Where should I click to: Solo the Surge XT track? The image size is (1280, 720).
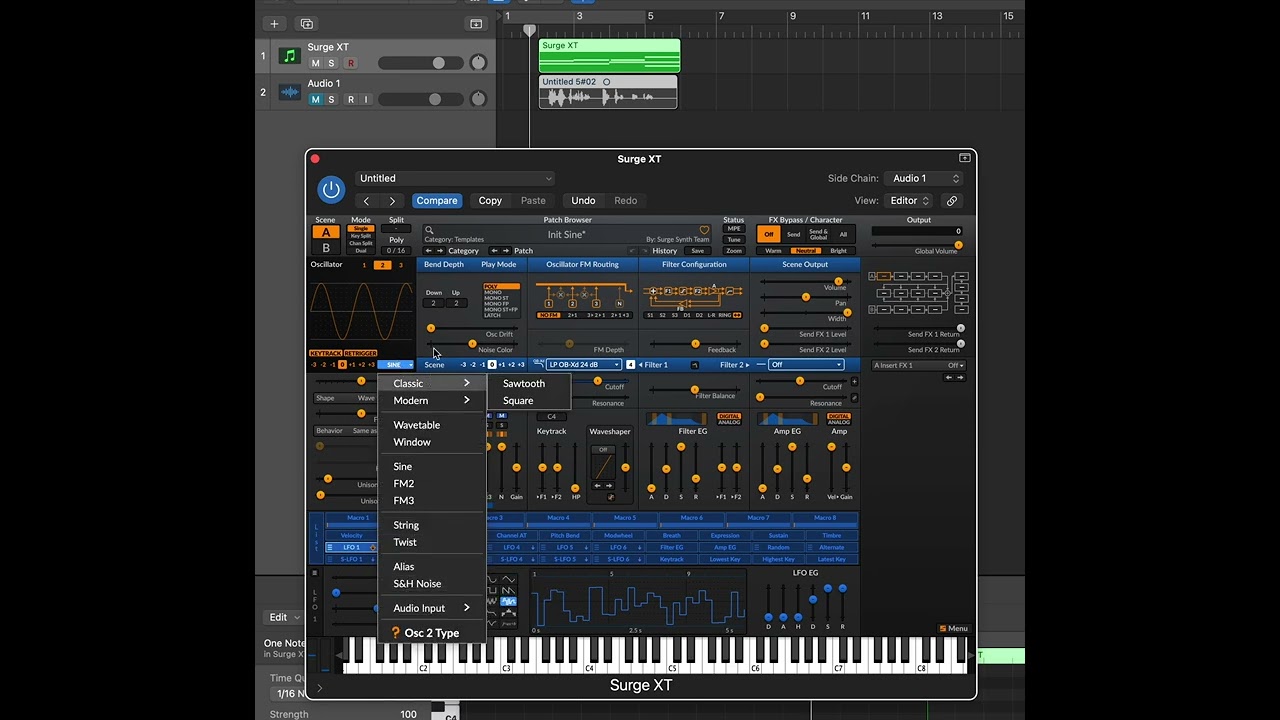tap(332, 63)
